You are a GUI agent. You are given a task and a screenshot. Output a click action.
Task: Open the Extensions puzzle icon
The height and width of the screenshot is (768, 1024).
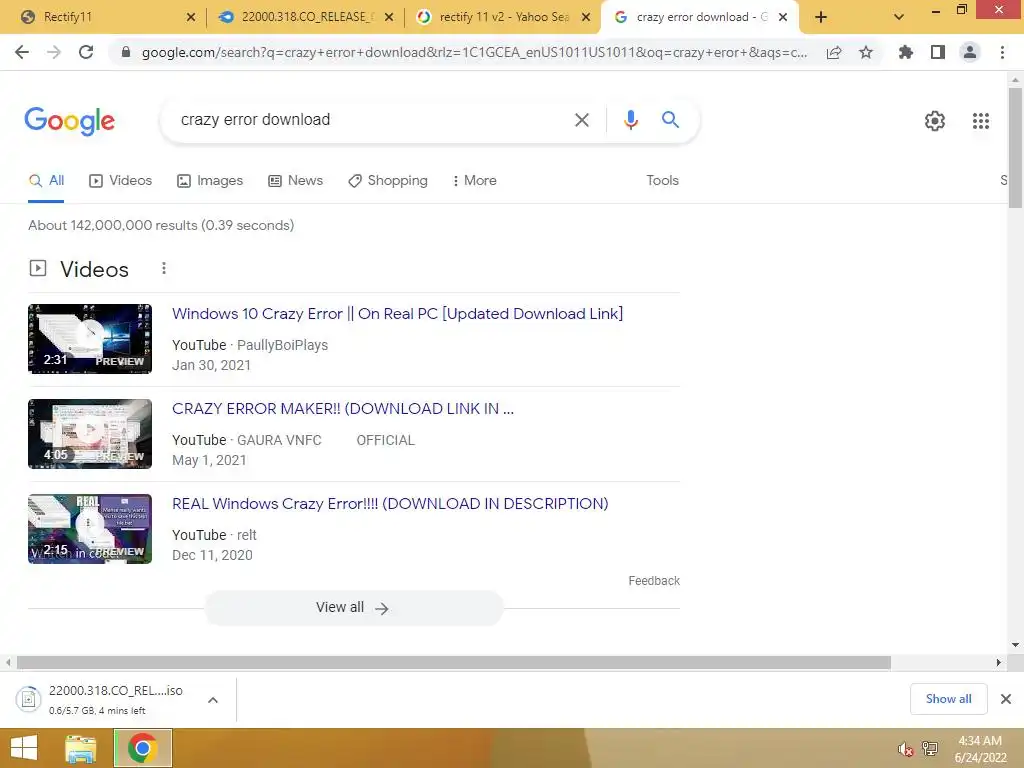point(905,52)
